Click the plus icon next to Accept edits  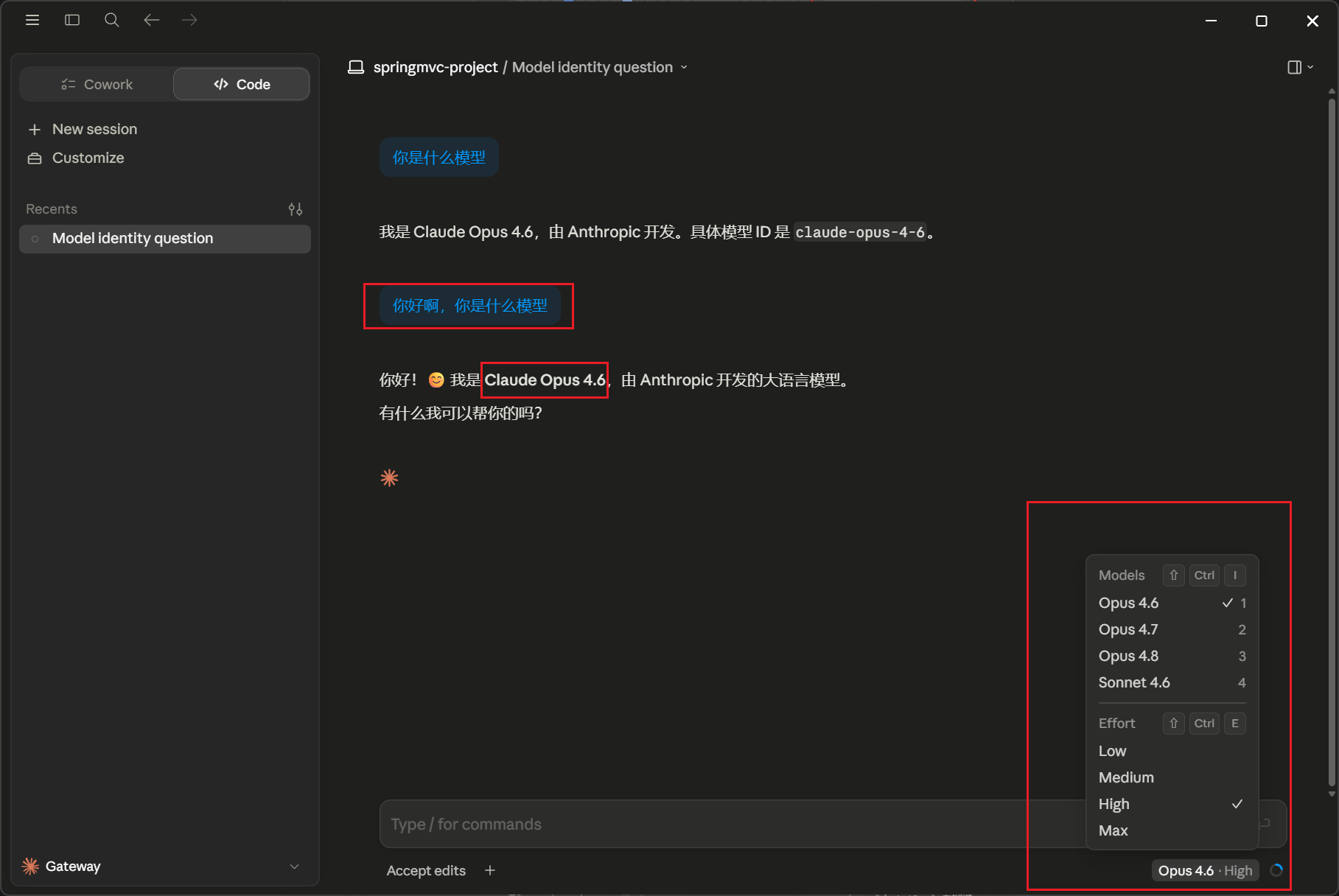490,870
